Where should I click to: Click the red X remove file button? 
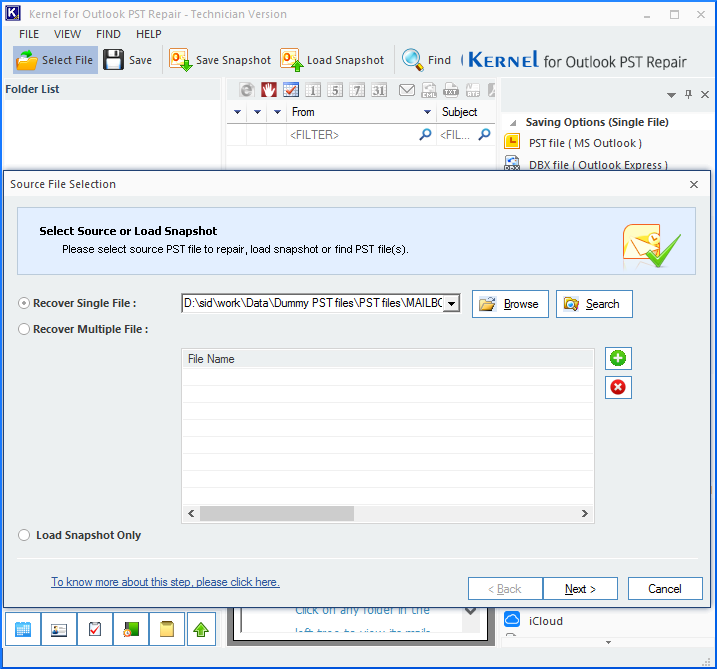tap(618, 387)
